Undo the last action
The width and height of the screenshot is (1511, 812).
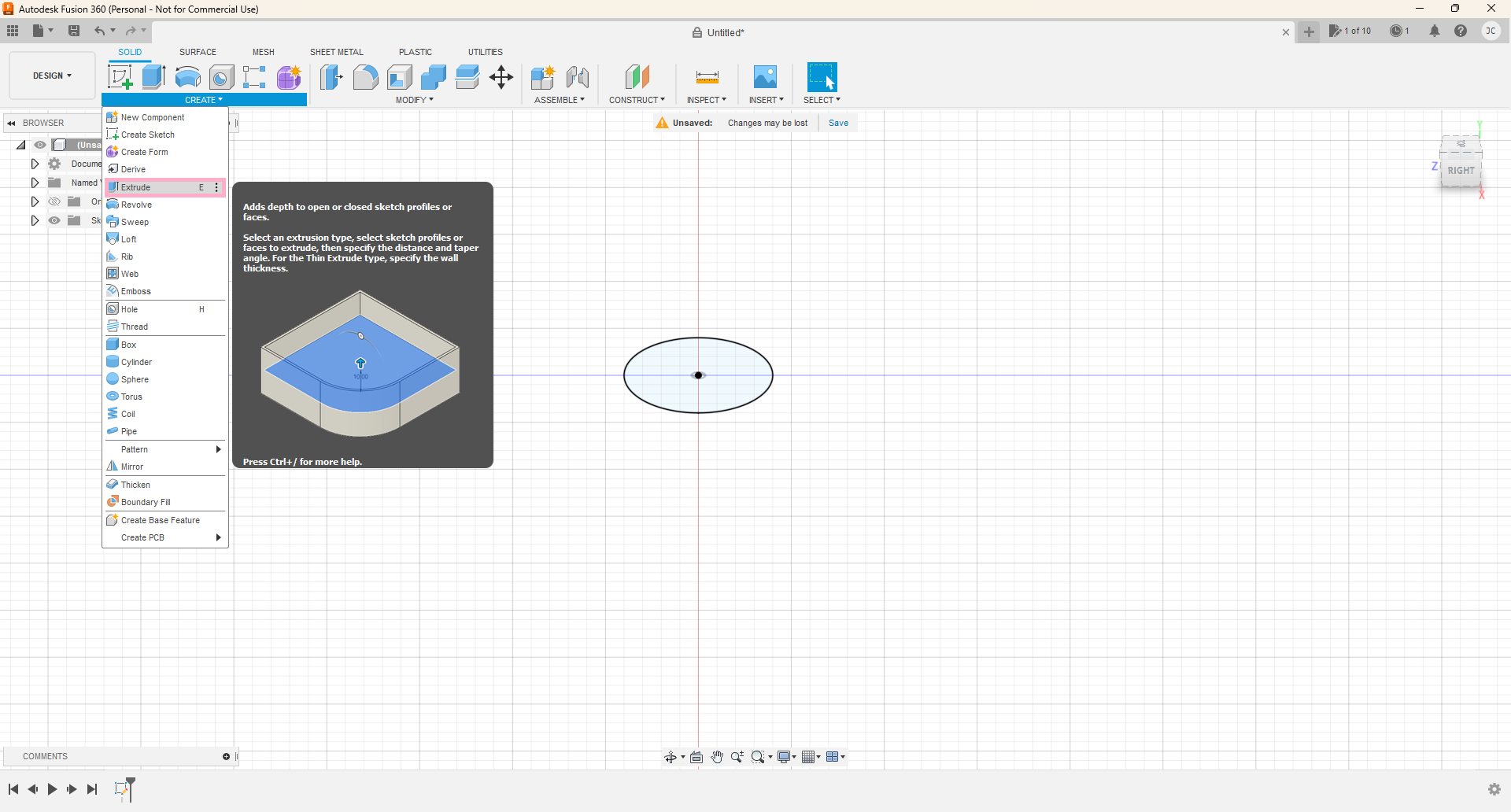[x=100, y=31]
